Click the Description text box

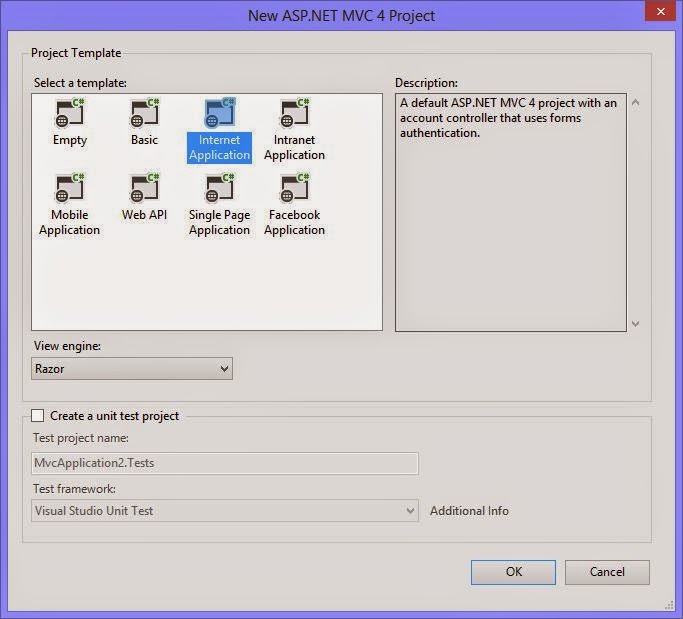[x=511, y=212]
